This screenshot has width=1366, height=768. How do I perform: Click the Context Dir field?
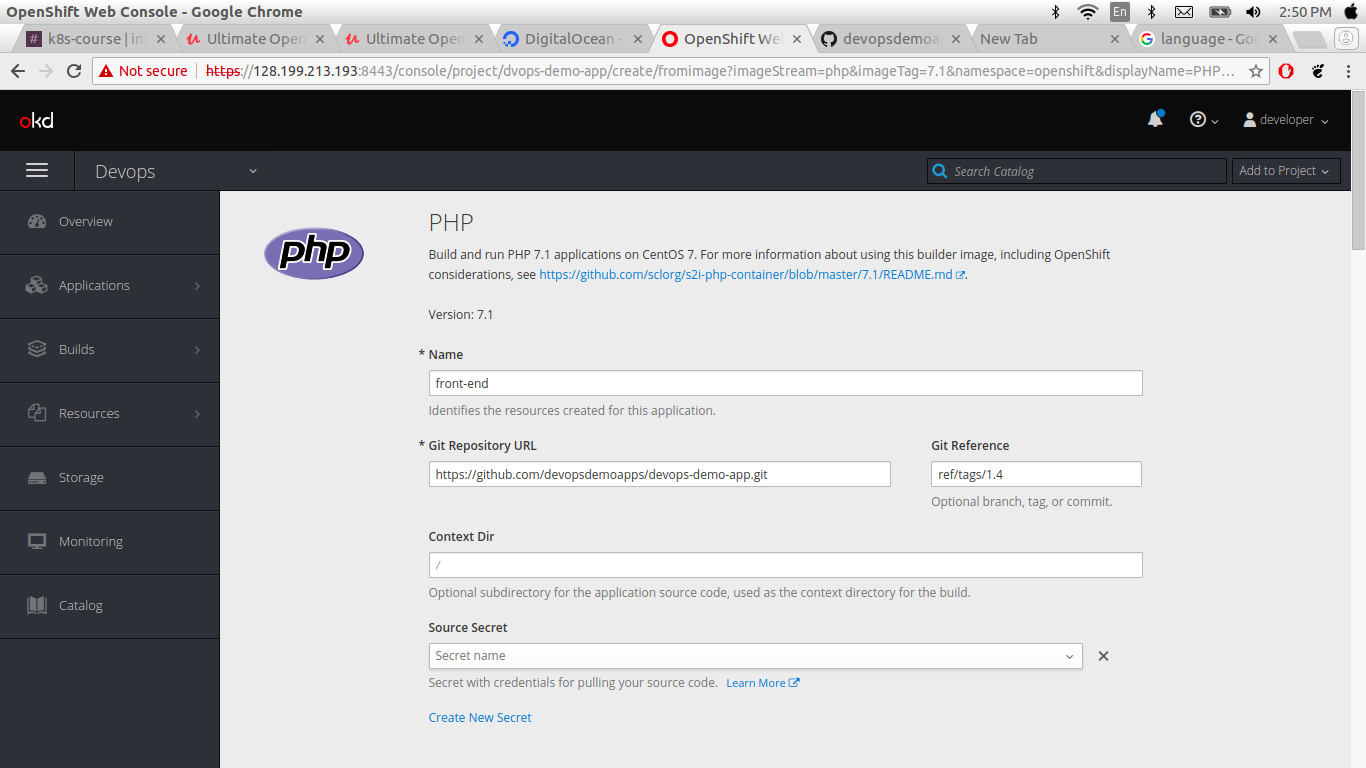(x=785, y=565)
